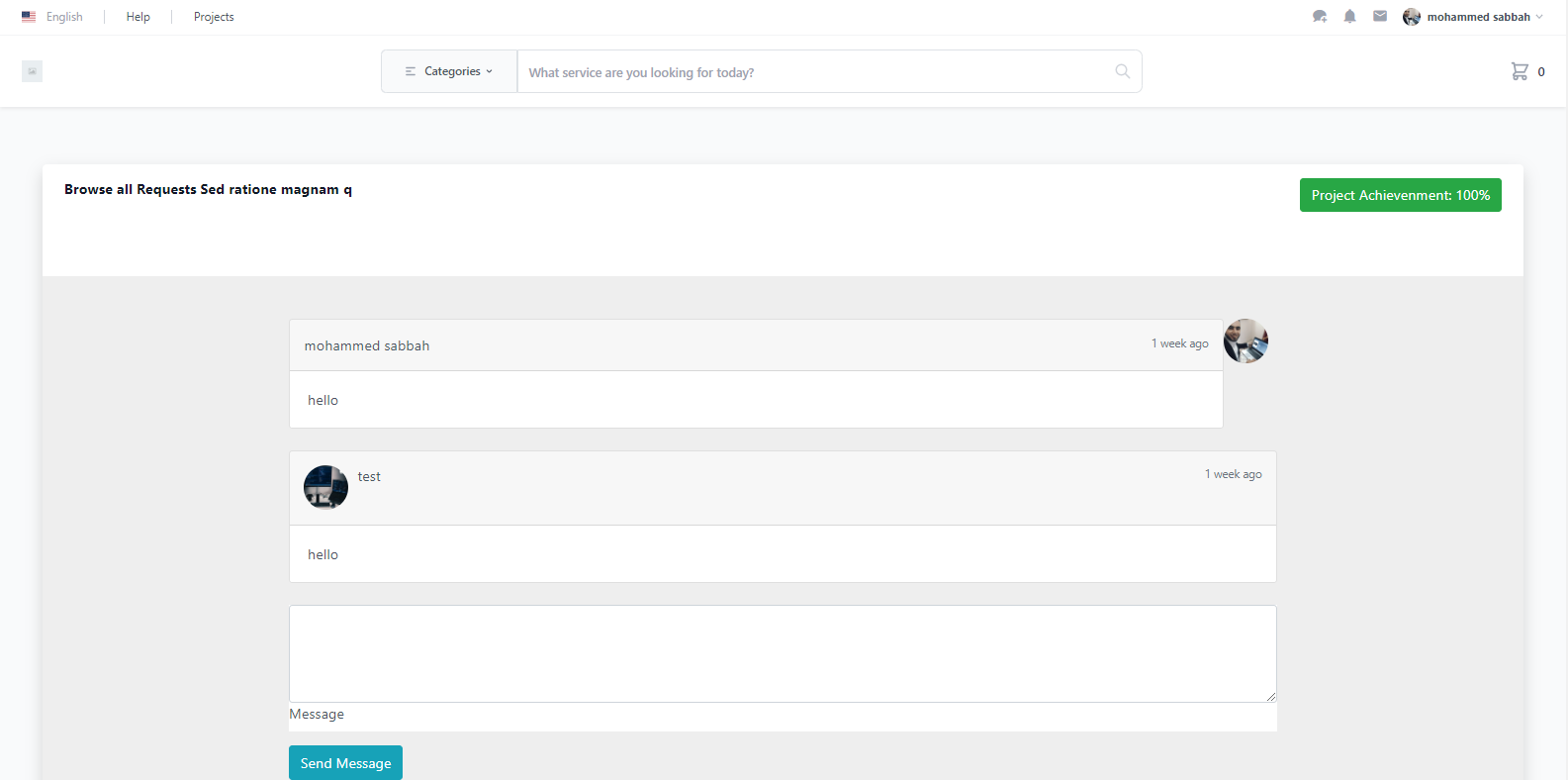Viewport: 1568px width, 780px height.
Task: Open the Projects menu item
Action: click(214, 17)
